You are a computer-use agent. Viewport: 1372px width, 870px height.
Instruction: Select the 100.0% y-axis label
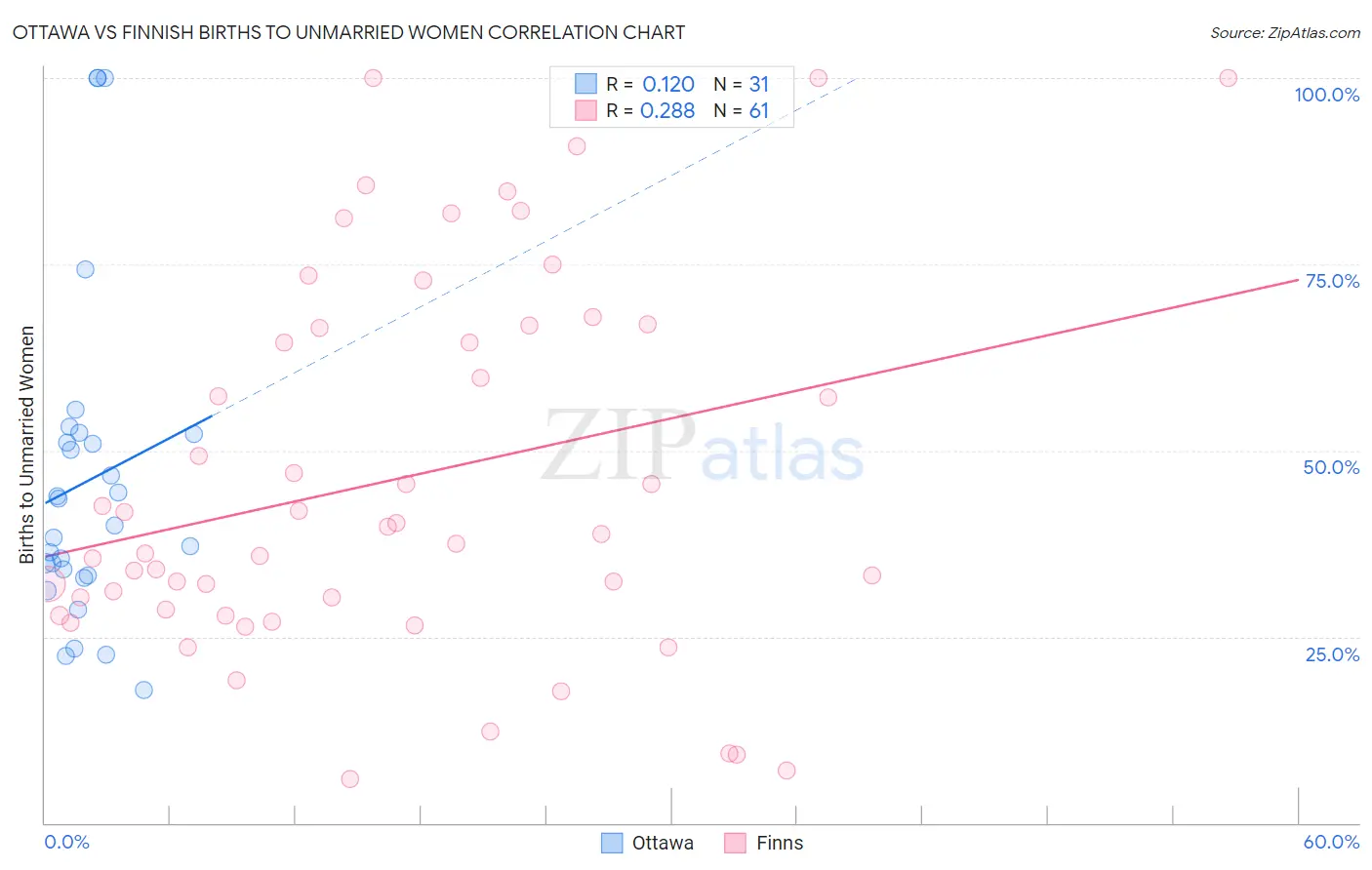(x=1326, y=95)
